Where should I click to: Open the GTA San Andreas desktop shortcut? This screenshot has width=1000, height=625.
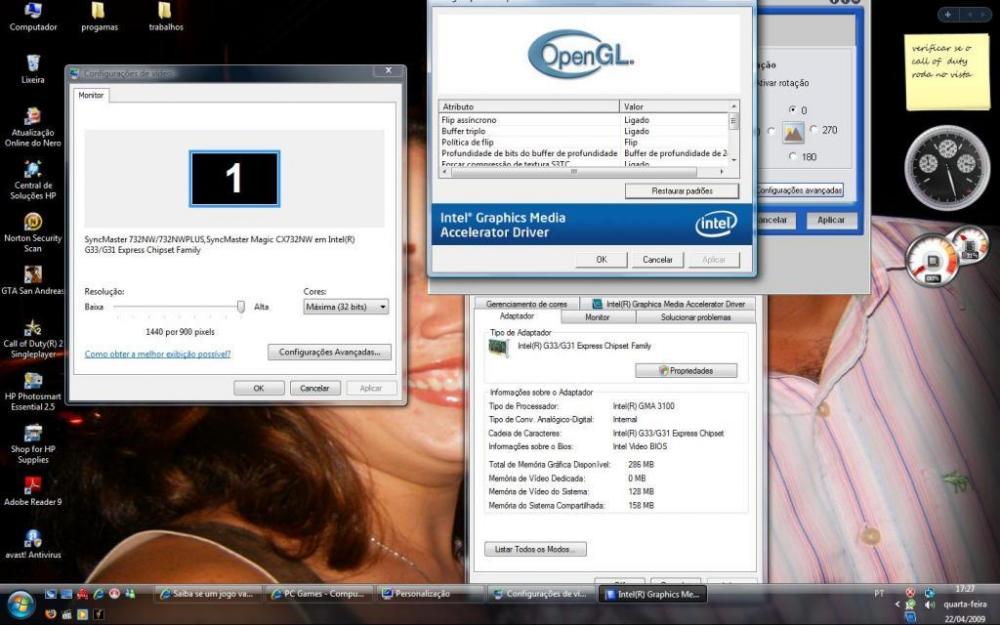[33, 275]
